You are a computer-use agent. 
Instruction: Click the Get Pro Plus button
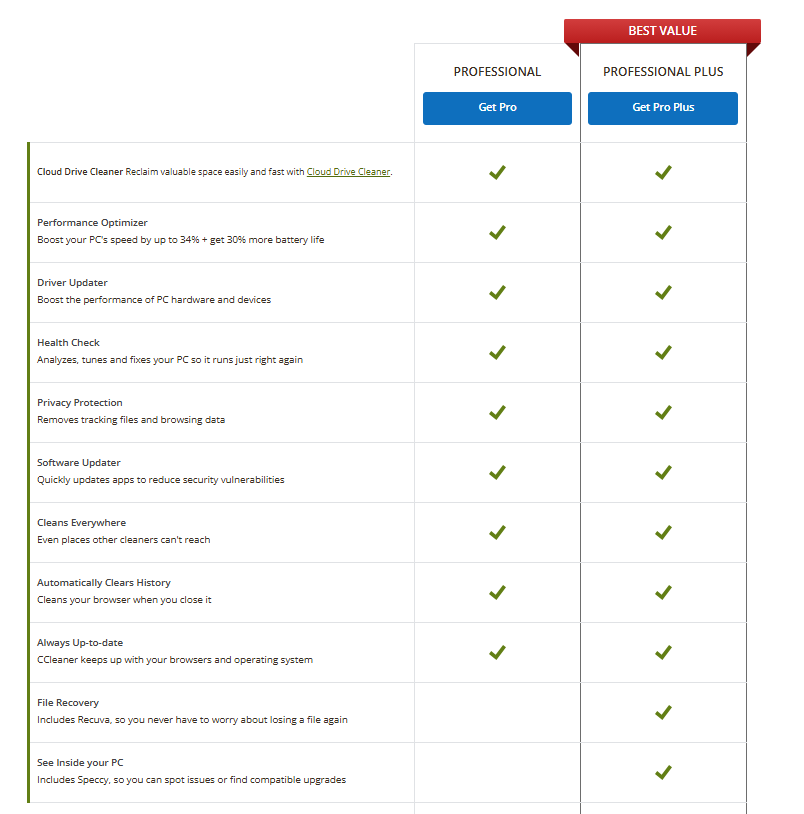[x=662, y=108]
